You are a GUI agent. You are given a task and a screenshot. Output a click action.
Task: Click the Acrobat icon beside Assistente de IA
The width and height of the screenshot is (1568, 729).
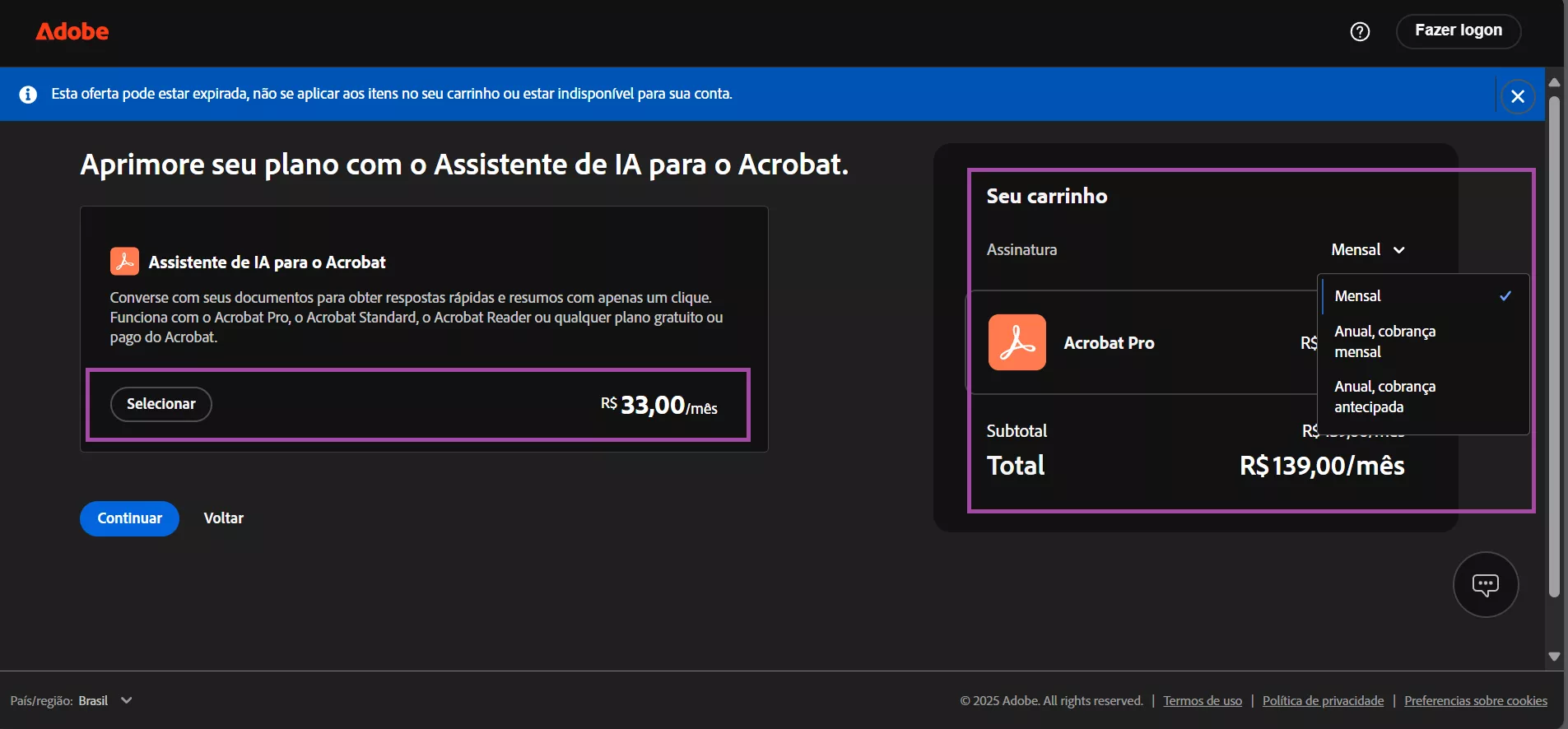click(124, 262)
